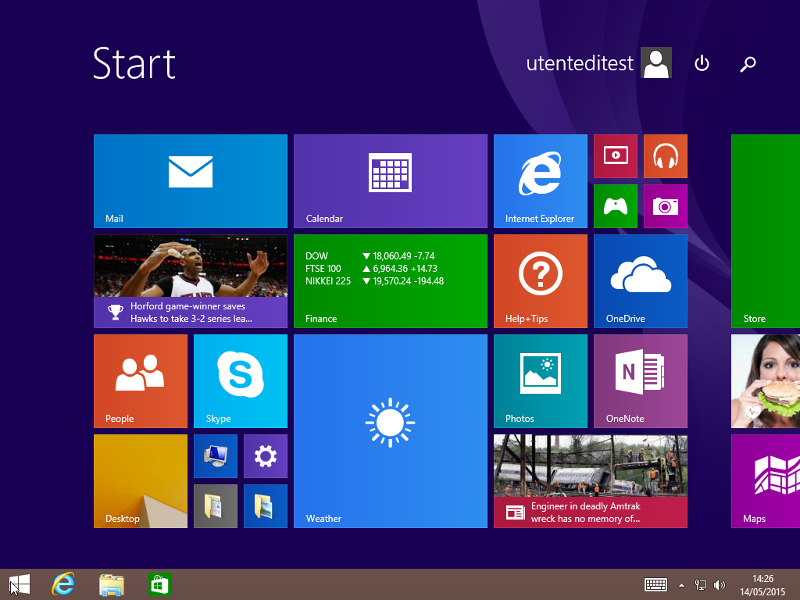Viewport: 800px width, 600px height.
Task: Click the Windows Start button on taskbar
Action: tap(19, 584)
